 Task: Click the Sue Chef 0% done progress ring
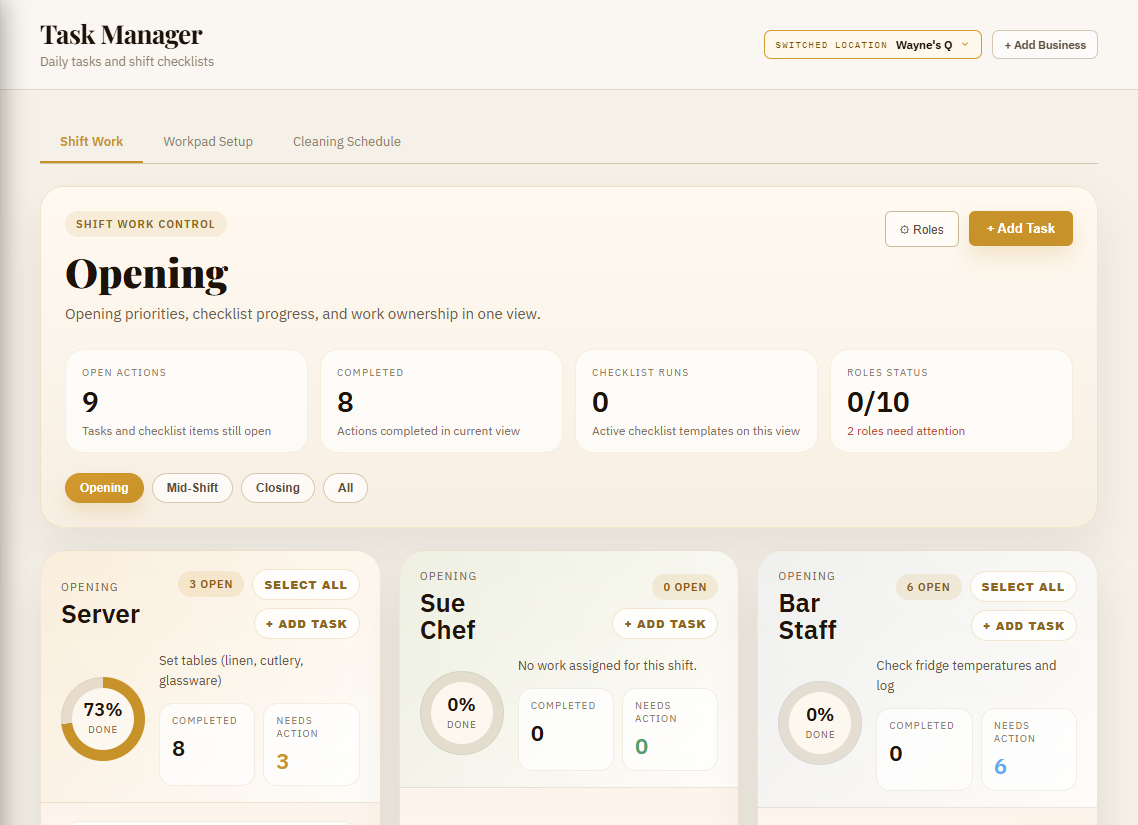click(462, 713)
